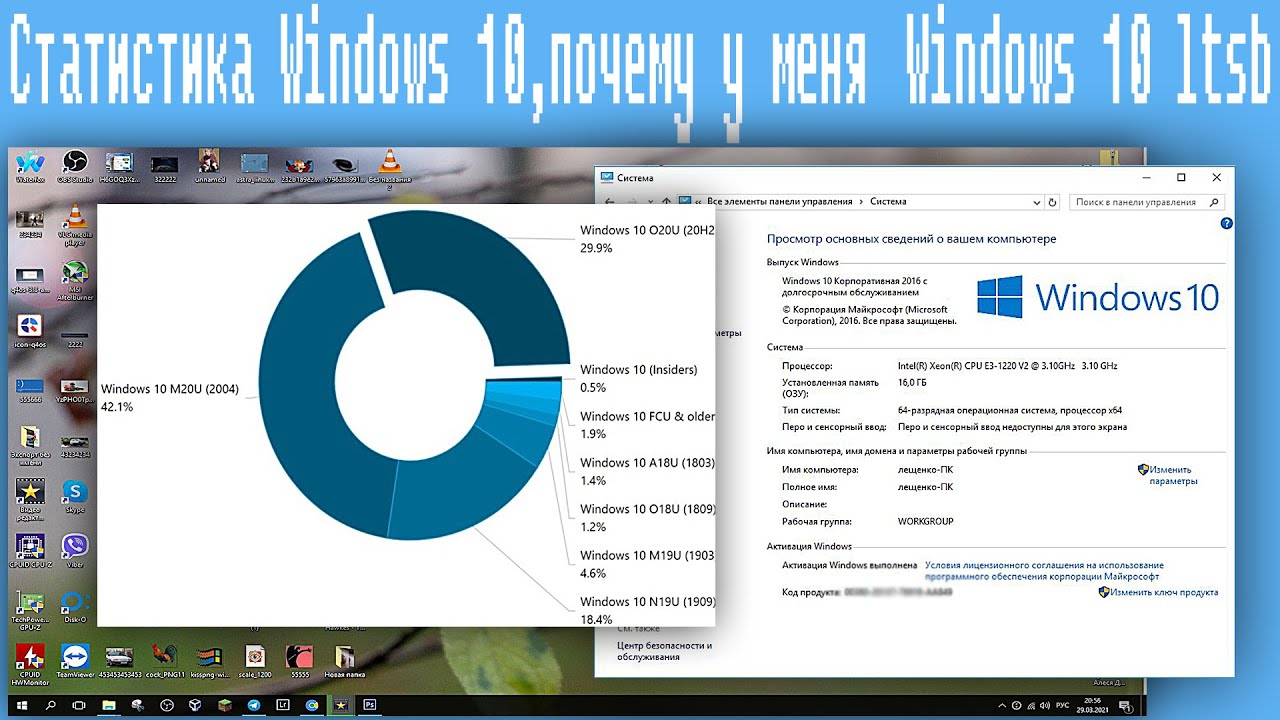This screenshot has width=1280, height=720.
Task: Expand the address bar history dropdown
Action: (x=1039, y=202)
